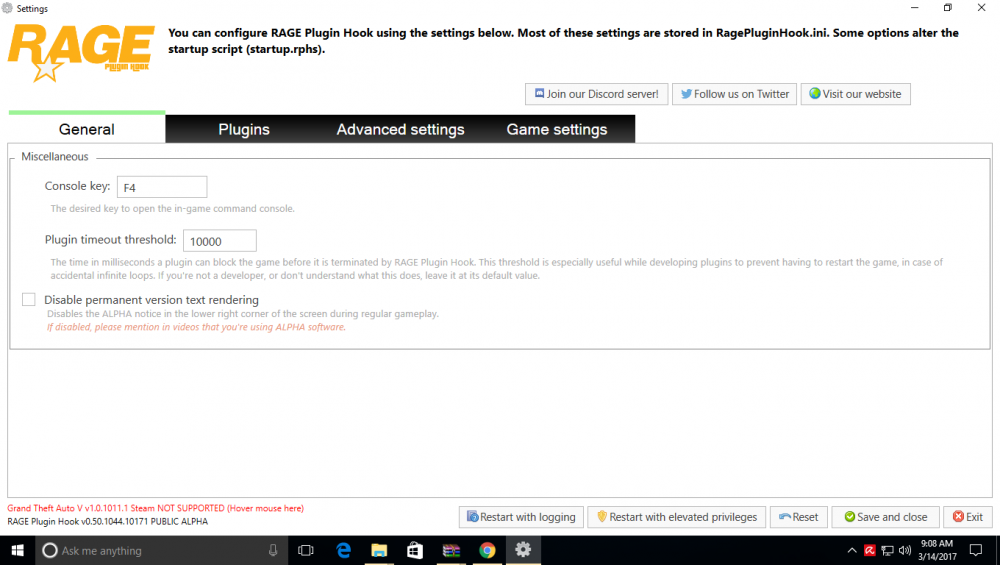The image size is (1000, 565).
Task: Click Follow us on Twitter button
Action: click(734, 94)
